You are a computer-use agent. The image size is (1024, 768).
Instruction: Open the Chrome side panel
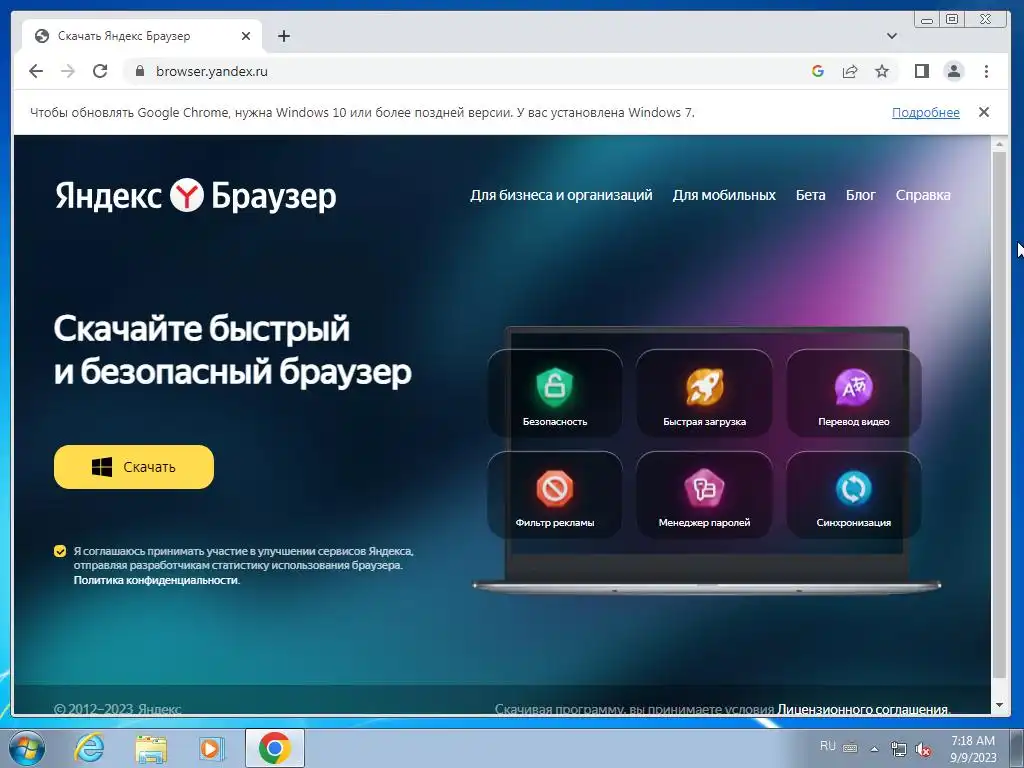(x=921, y=71)
